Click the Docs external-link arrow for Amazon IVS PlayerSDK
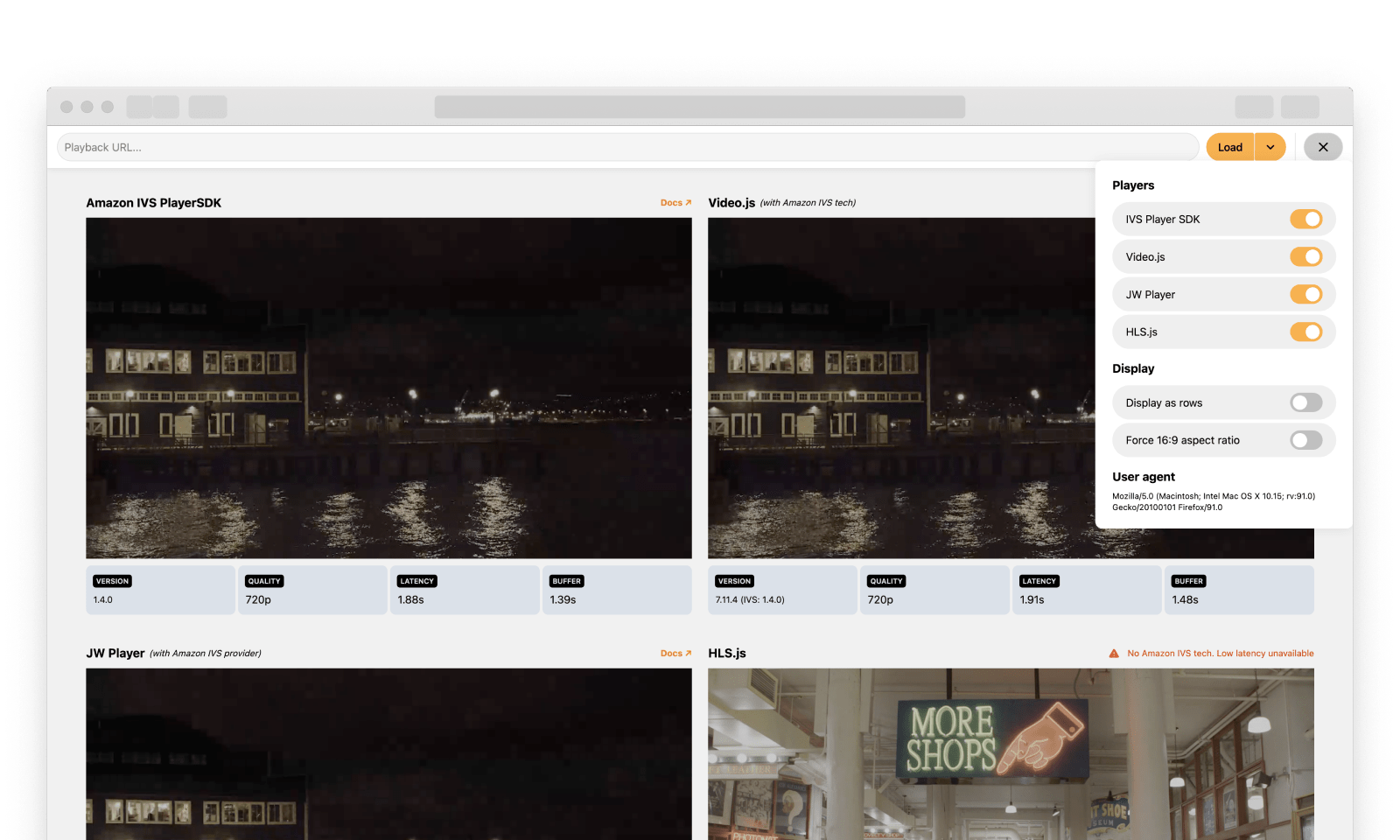This screenshot has height=840, width=1400. click(686, 202)
